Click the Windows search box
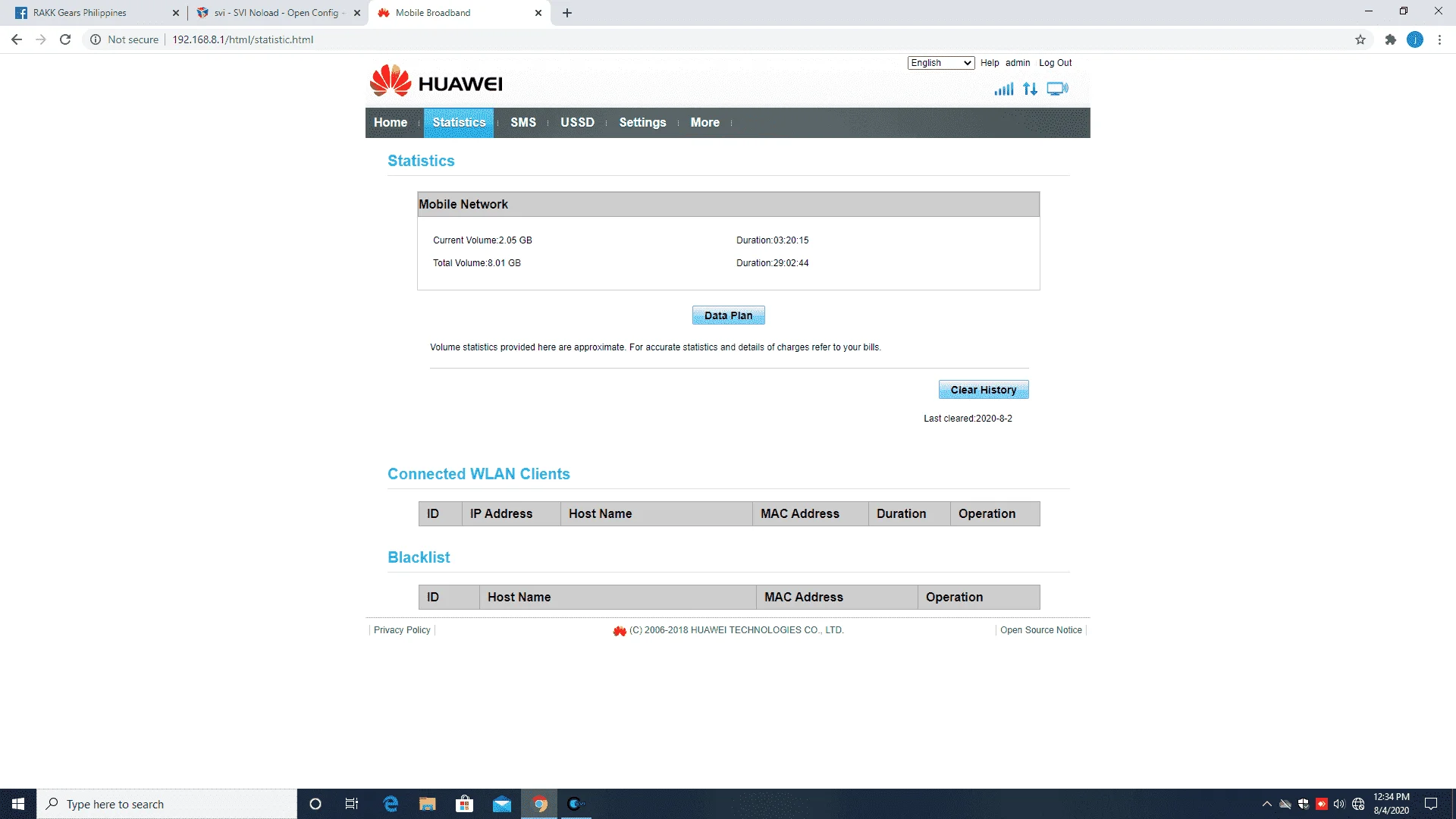This screenshot has width=1456, height=819. pyautogui.click(x=167, y=804)
